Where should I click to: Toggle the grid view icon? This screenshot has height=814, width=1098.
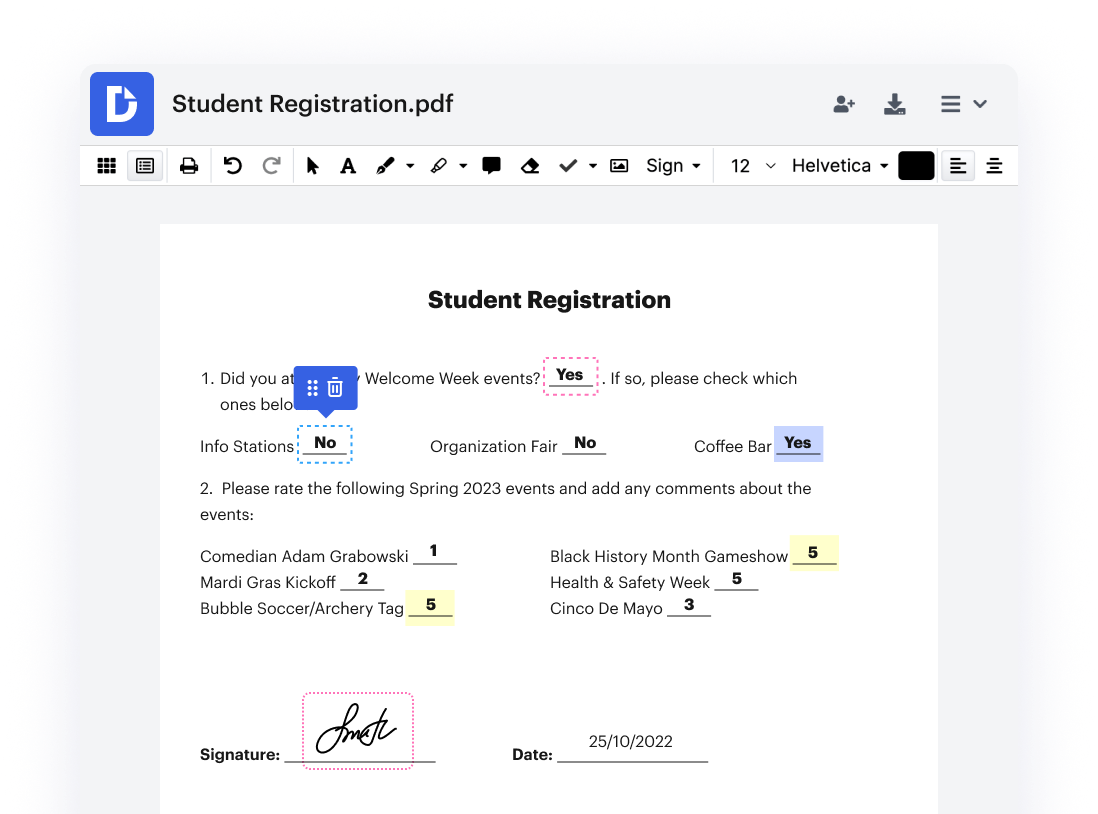[106, 166]
